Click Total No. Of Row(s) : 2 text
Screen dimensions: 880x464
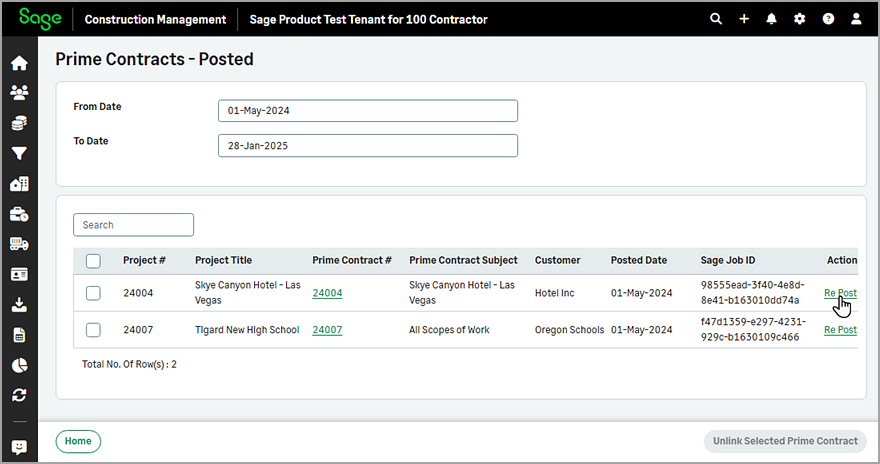coord(129,364)
